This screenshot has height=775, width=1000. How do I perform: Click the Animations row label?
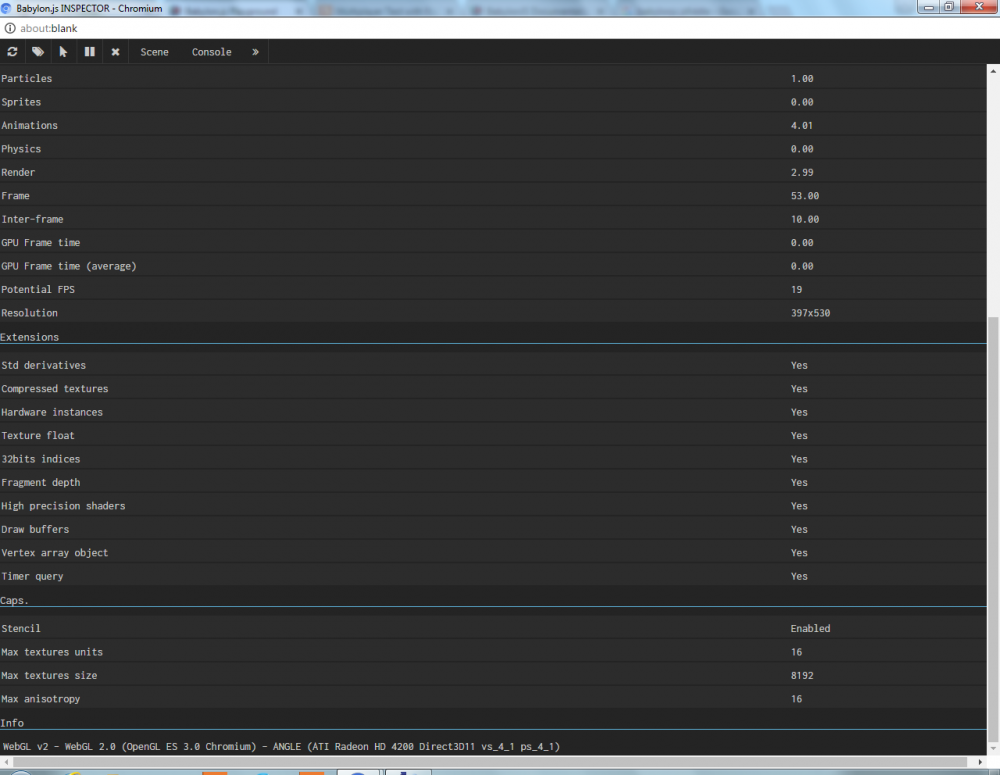click(29, 126)
